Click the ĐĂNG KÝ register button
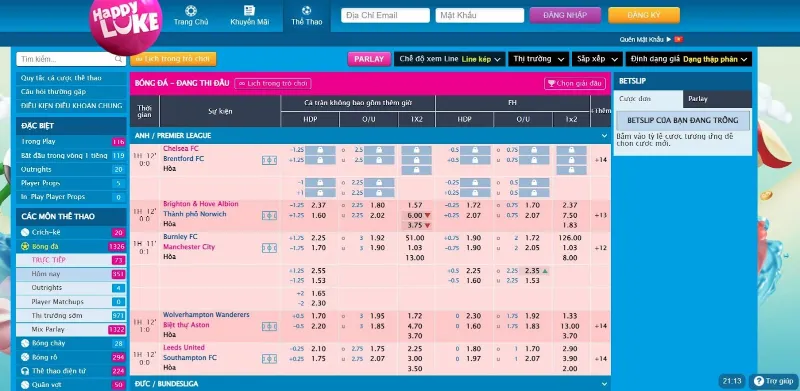 pyautogui.click(x=644, y=15)
